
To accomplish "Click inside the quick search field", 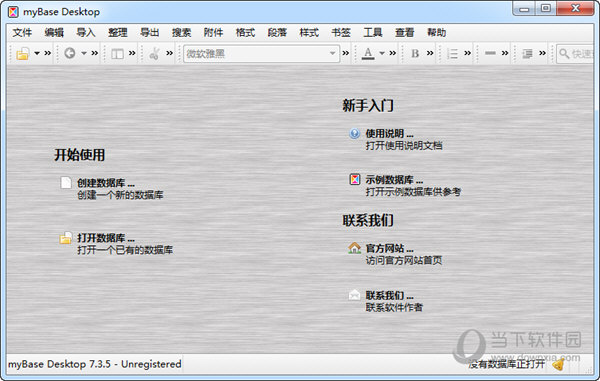I will (575, 54).
